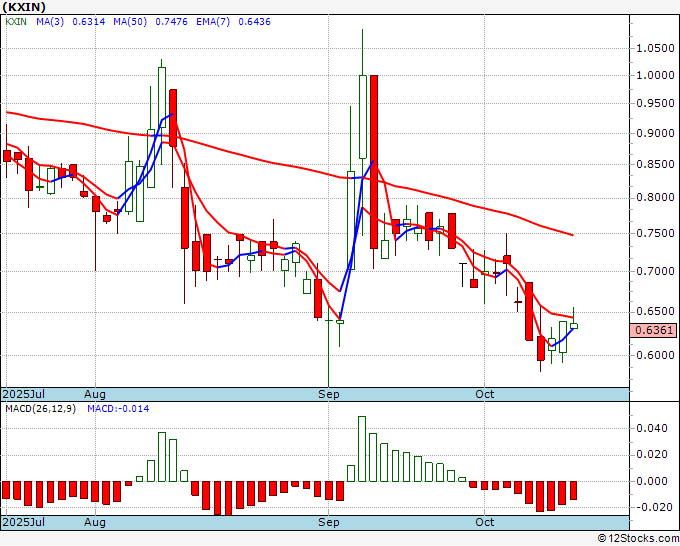Screen dimensions: 680x546
Task: Open the 12Stocks.com copyright link
Action: point(638,539)
